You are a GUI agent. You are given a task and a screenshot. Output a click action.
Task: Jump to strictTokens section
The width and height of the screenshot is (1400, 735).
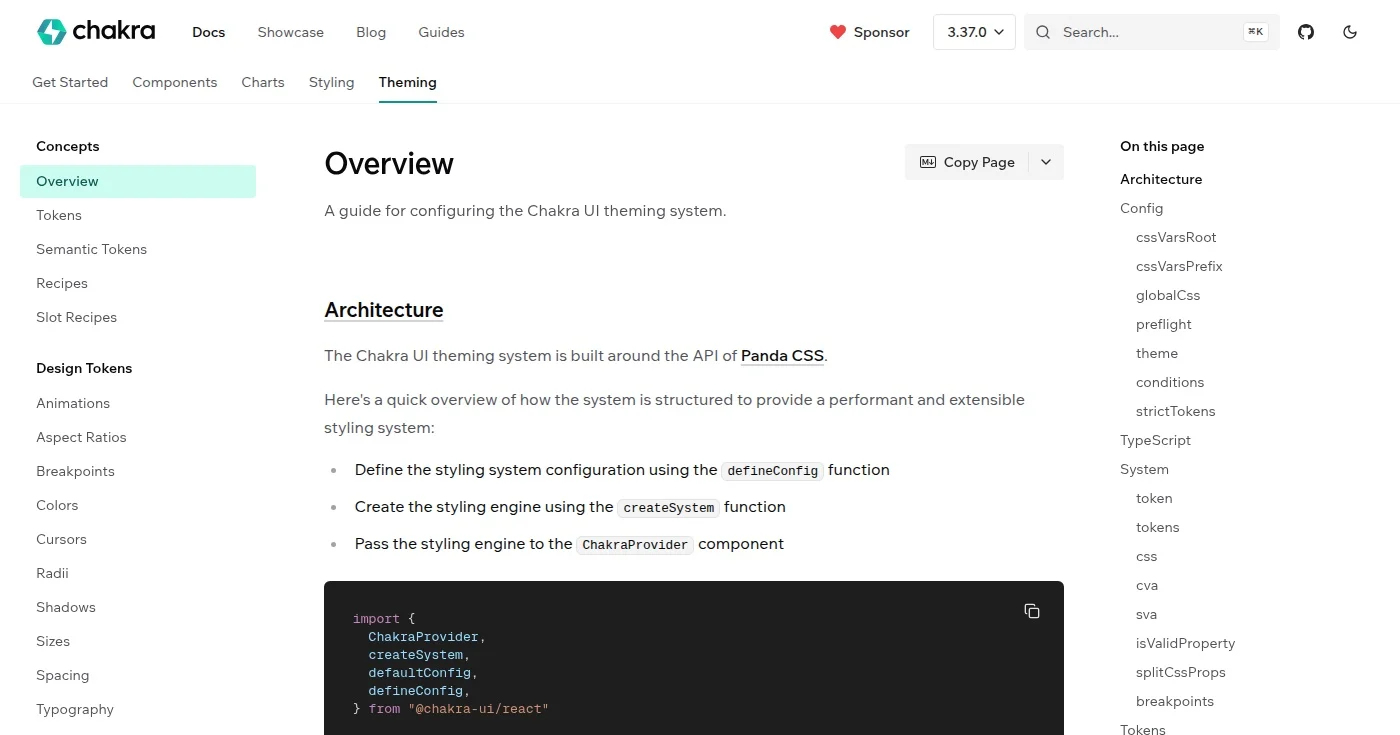pyautogui.click(x=1176, y=411)
